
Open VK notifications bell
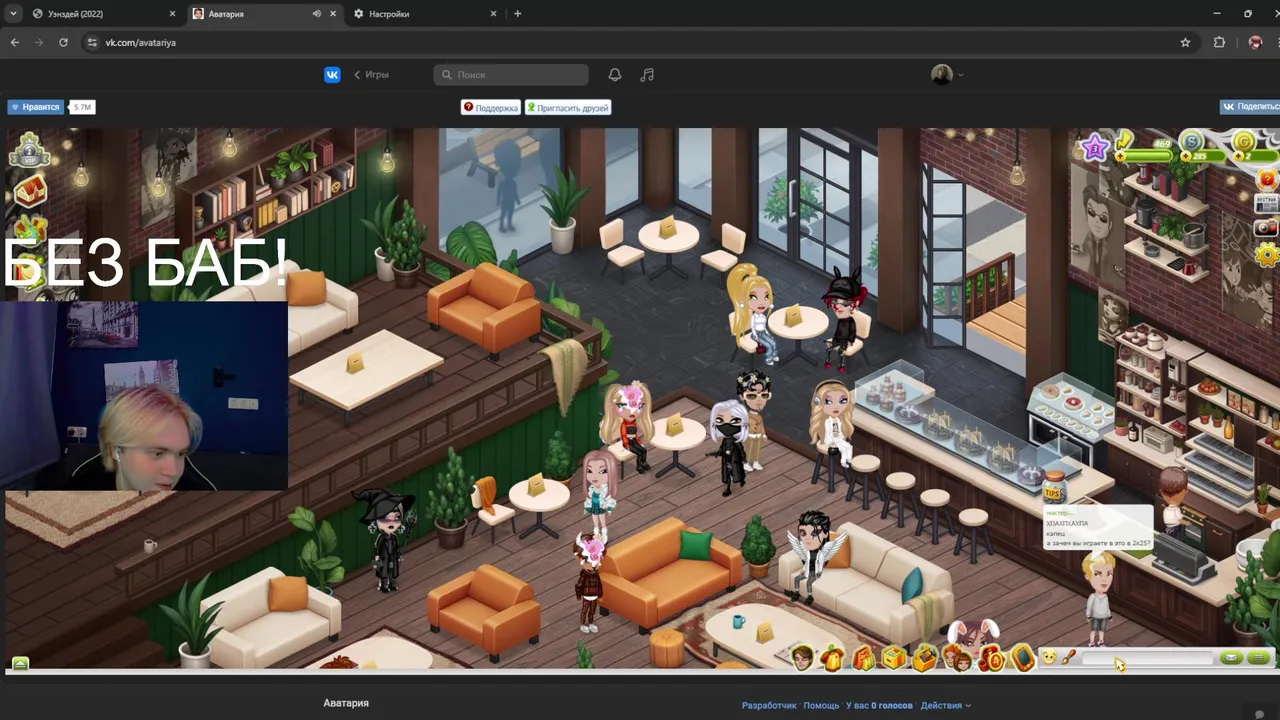coord(615,75)
